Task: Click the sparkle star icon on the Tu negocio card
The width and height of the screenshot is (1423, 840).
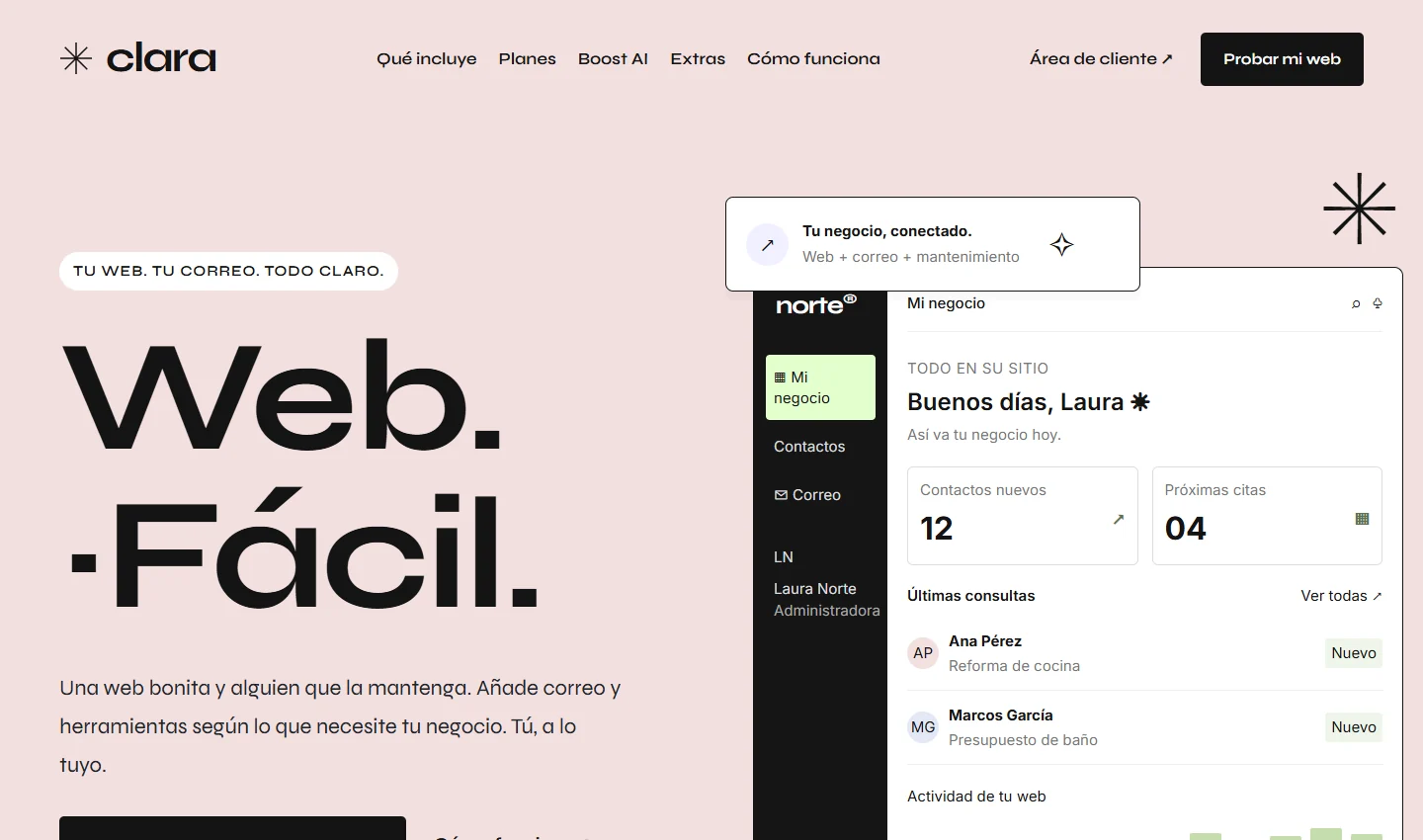Action: pyautogui.click(x=1062, y=244)
